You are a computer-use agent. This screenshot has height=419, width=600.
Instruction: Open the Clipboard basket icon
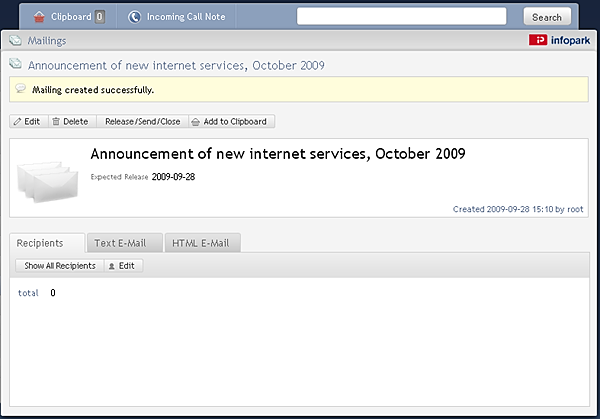coord(39,17)
